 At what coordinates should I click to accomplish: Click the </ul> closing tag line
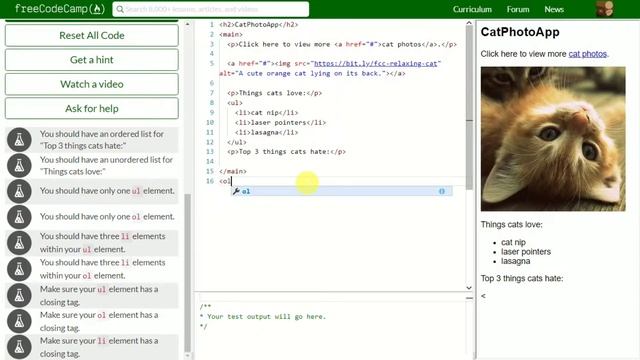(x=237, y=142)
